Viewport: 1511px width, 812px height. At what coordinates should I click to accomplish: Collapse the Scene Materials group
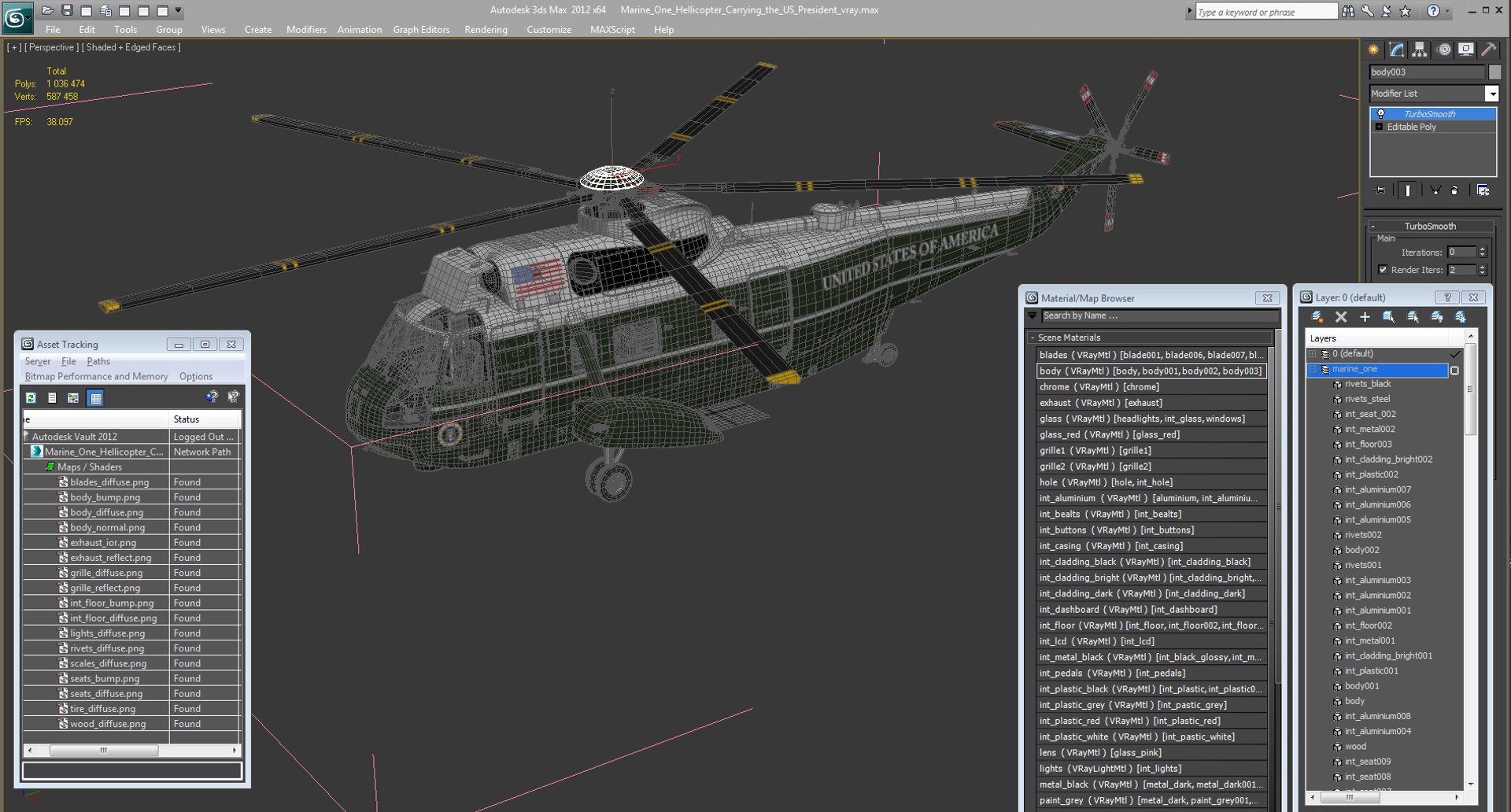click(x=1033, y=338)
